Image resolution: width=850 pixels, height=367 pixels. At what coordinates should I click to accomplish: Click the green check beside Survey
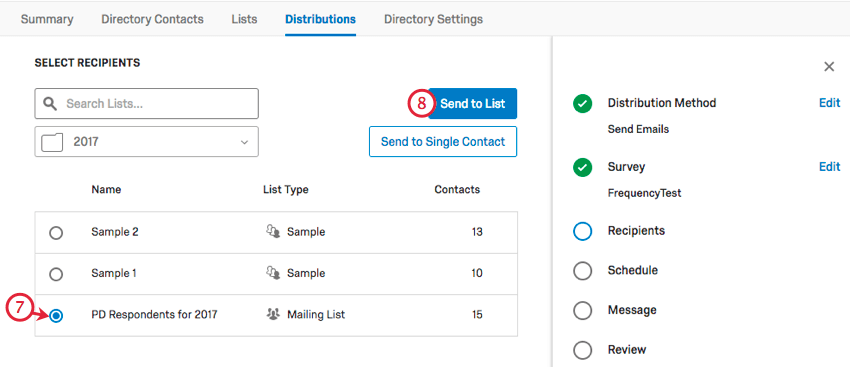click(582, 167)
